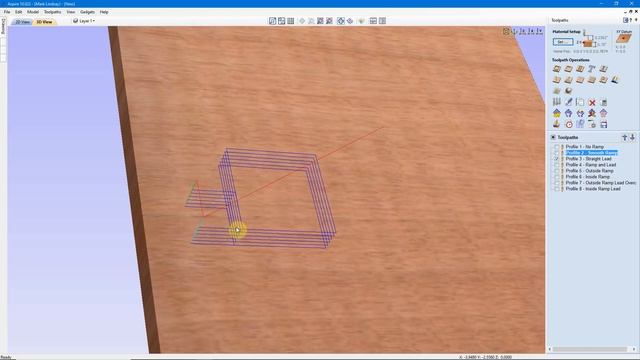Click the Save Toolpath floppy disk icon
This screenshot has height=360, width=640.
pos(604,124)
